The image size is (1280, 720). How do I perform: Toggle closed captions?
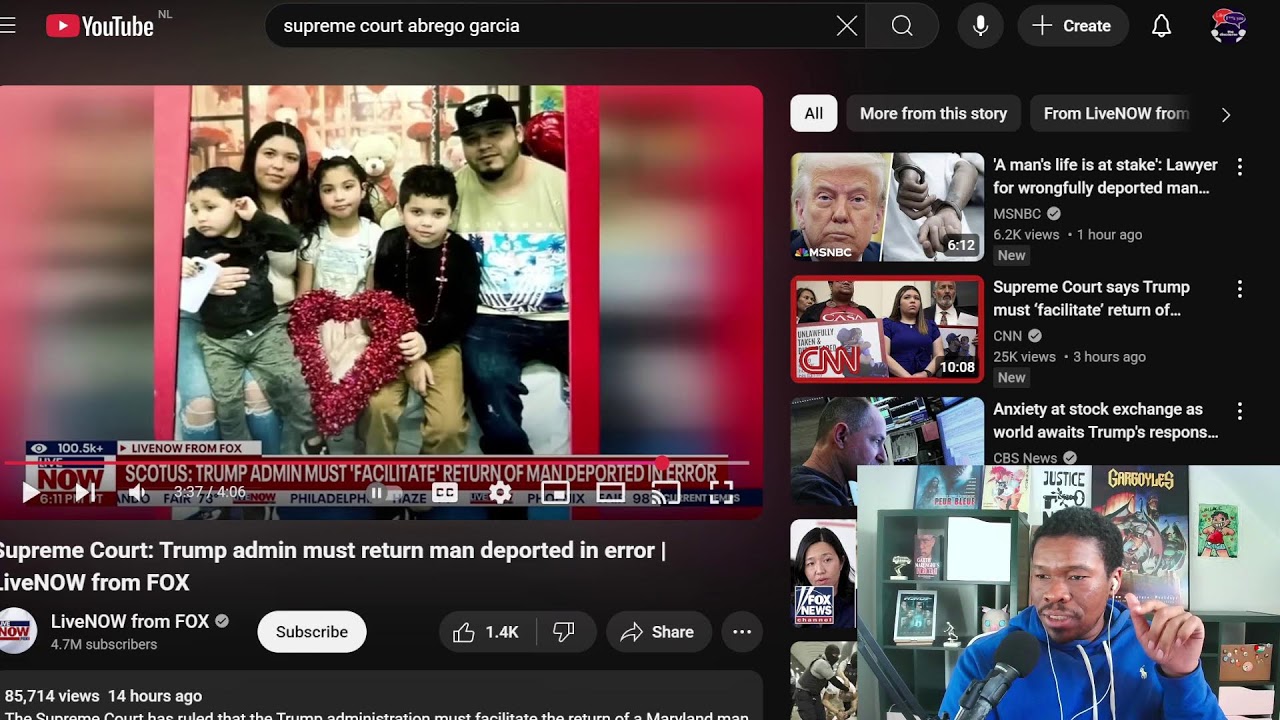coord(445,492)
